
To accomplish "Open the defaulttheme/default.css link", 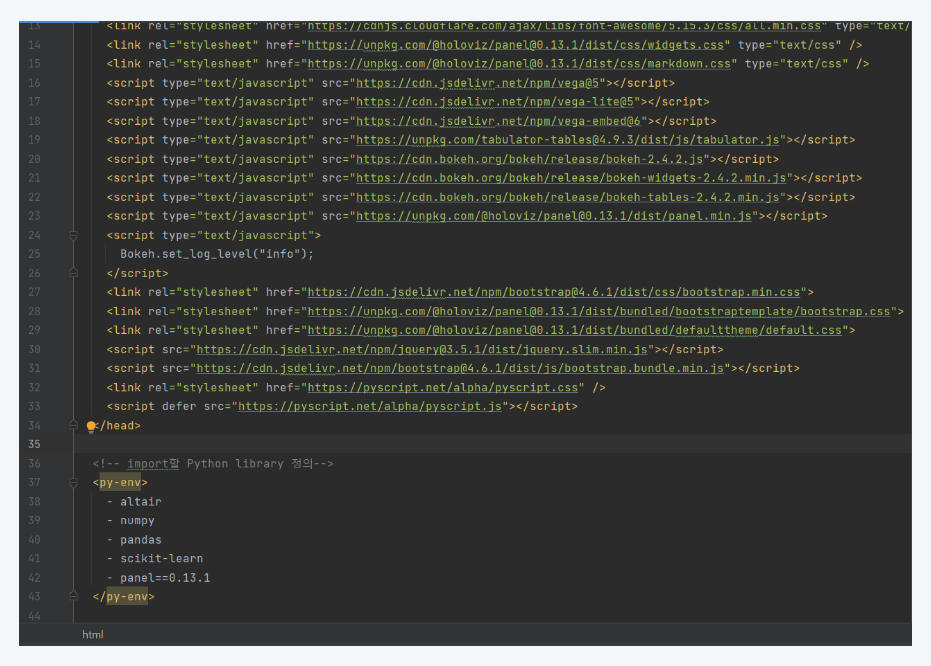I will [x=575, y=330].
